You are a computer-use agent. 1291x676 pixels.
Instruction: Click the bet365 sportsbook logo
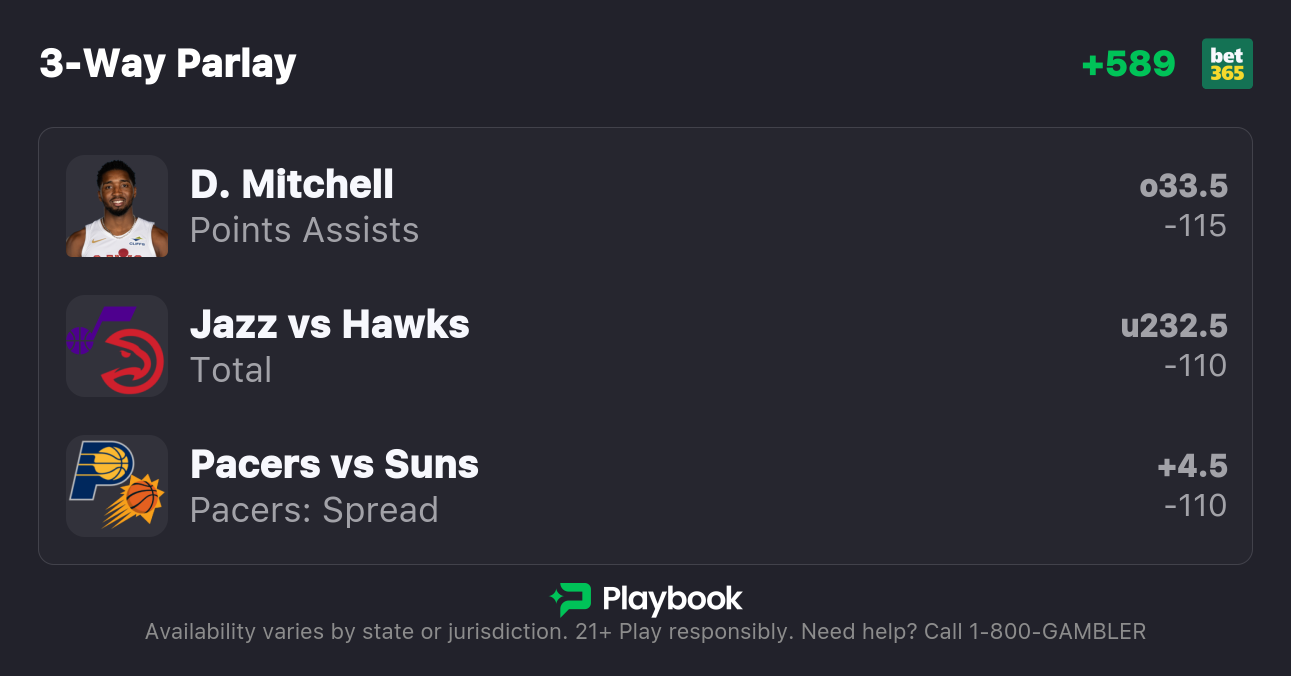[1227, 64]
